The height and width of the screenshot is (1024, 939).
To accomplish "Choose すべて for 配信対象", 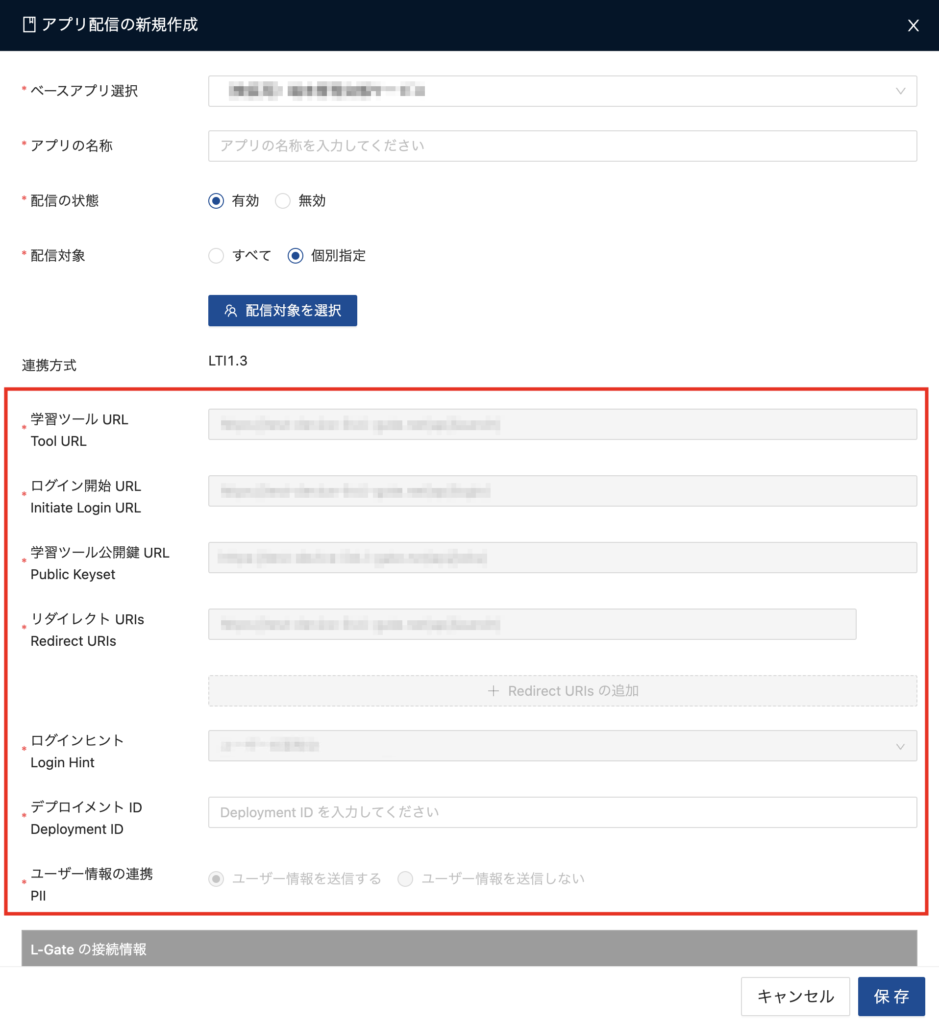I will (216, 256).
